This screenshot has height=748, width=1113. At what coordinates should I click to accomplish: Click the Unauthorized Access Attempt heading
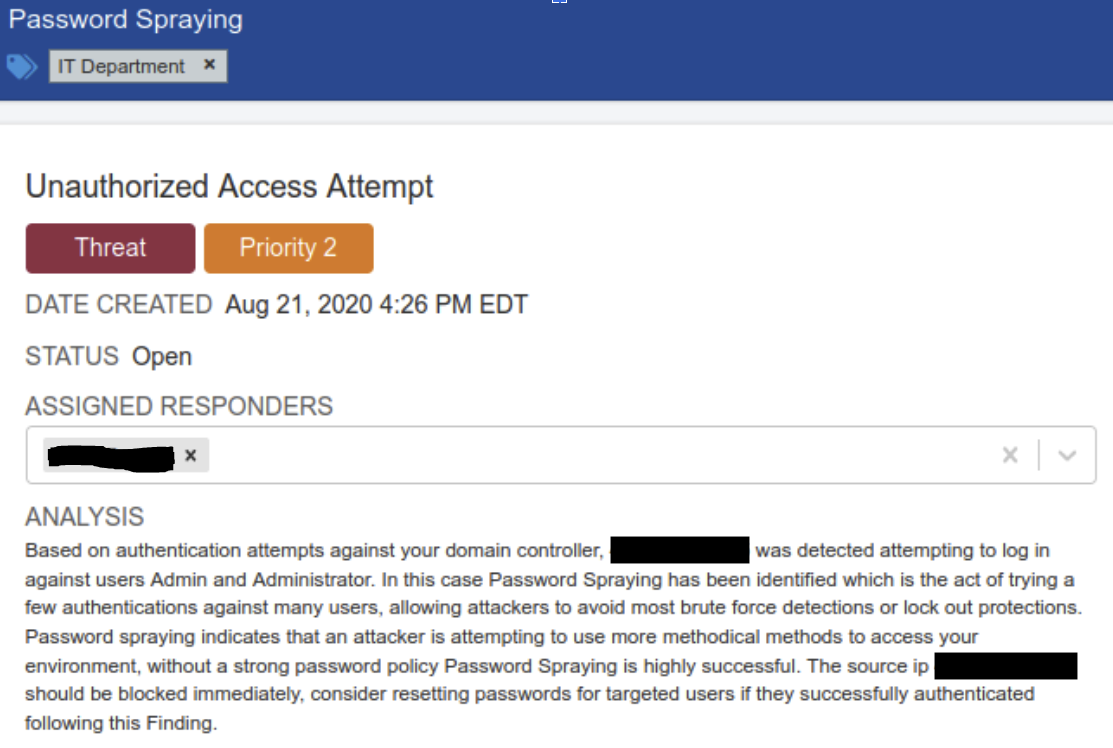click(x=229, y=187)
